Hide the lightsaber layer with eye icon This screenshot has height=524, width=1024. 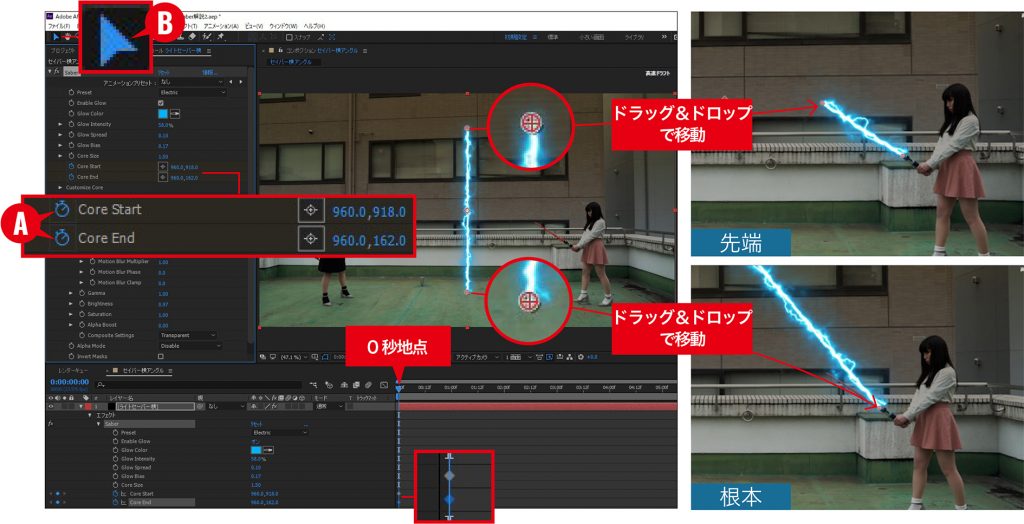(x=52, y=406)
